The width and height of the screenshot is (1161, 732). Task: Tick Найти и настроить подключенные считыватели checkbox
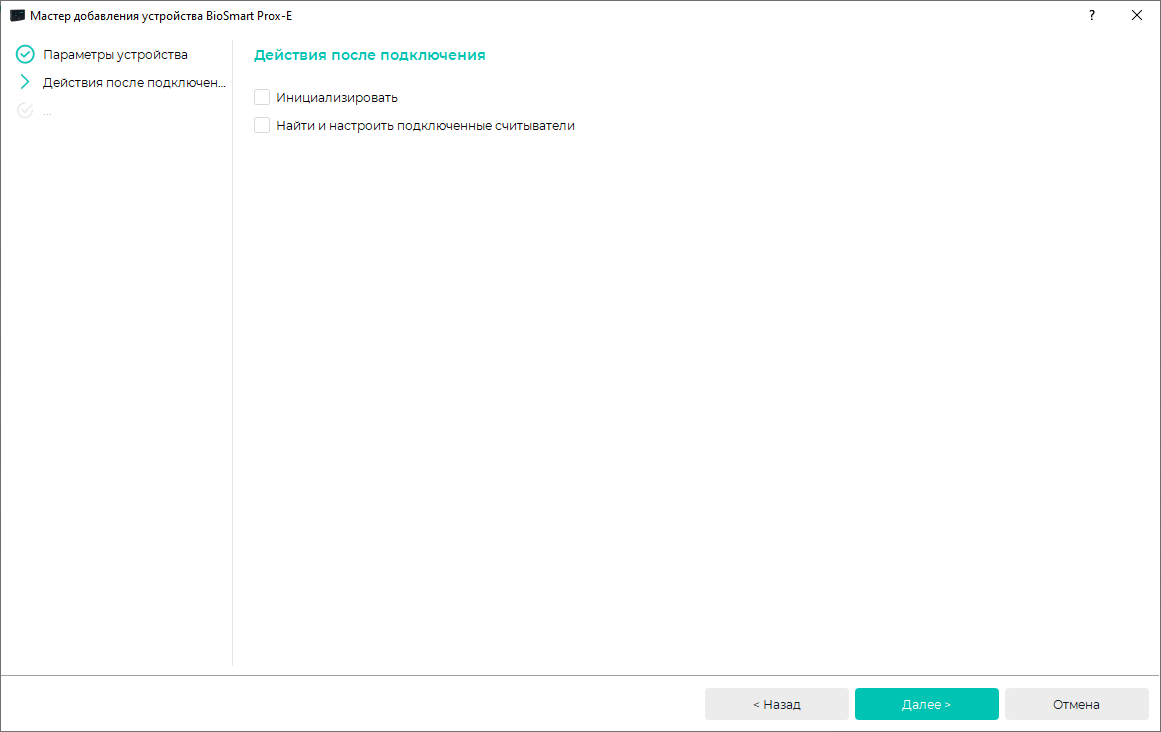point(262,125)
